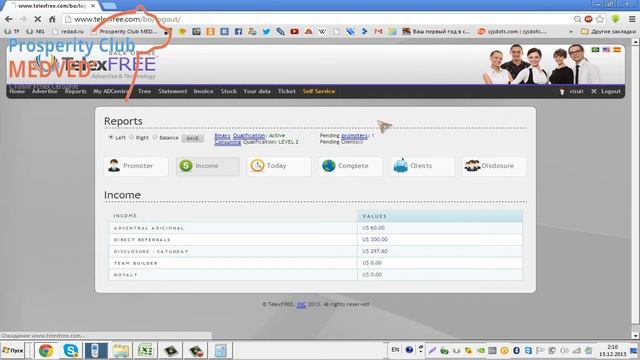
Task: Click the US 300.00 direct referrals value
Action: [375, 240]
